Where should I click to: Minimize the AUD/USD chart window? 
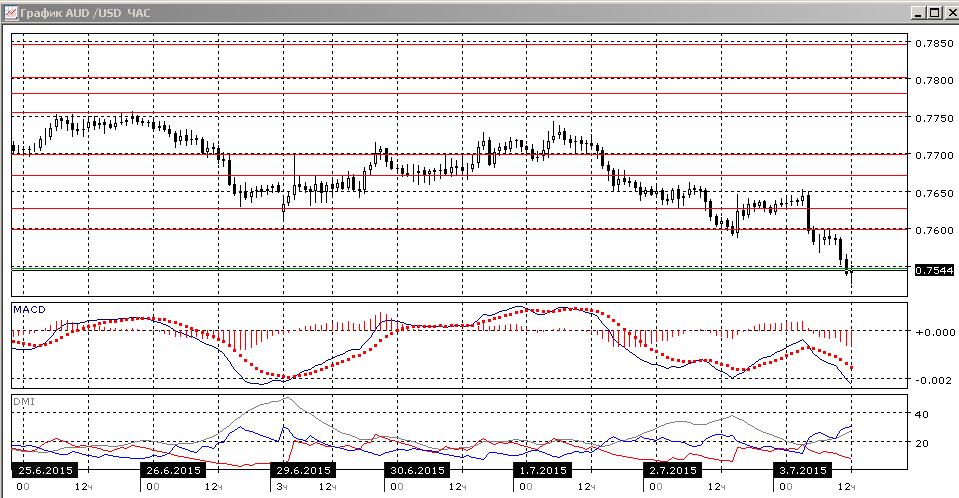tap(918, 12)
